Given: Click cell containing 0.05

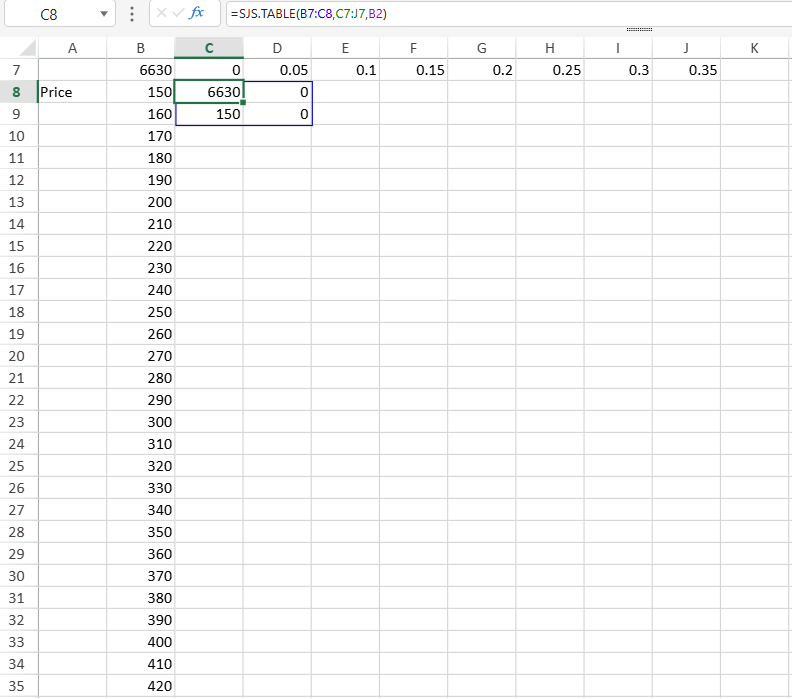Looking at the screenshot, I should click(277, 70).
